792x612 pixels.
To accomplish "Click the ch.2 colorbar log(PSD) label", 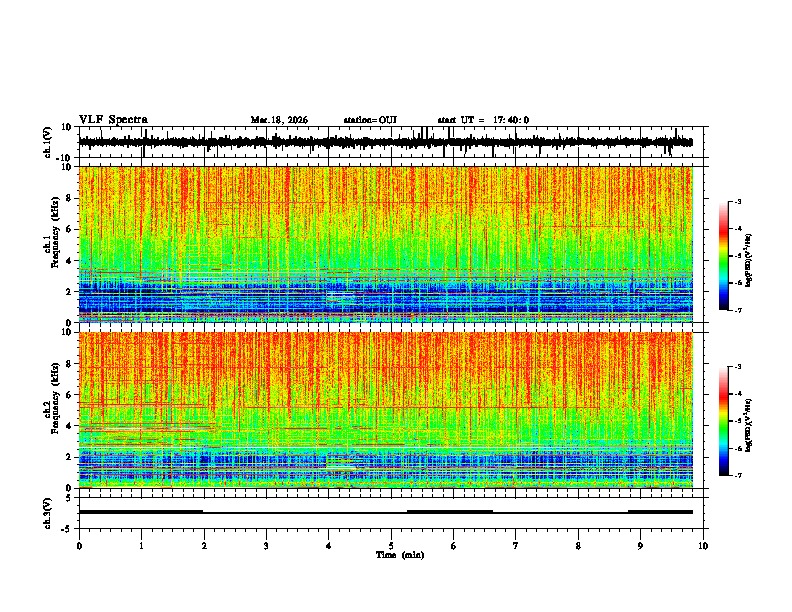I will point(748,425).
